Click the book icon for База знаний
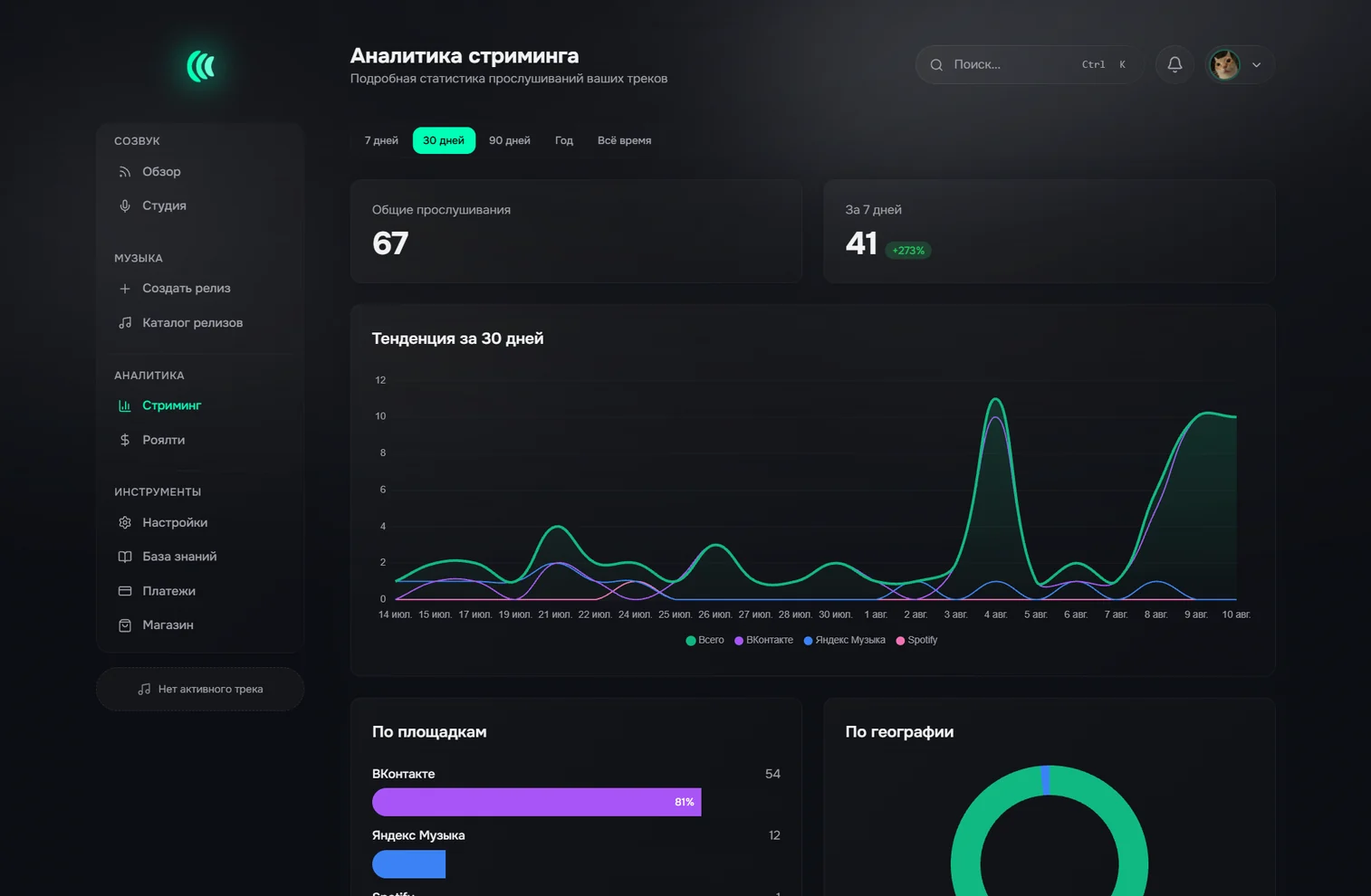Viewport: 1371px width, 896px height. point(125,557)
